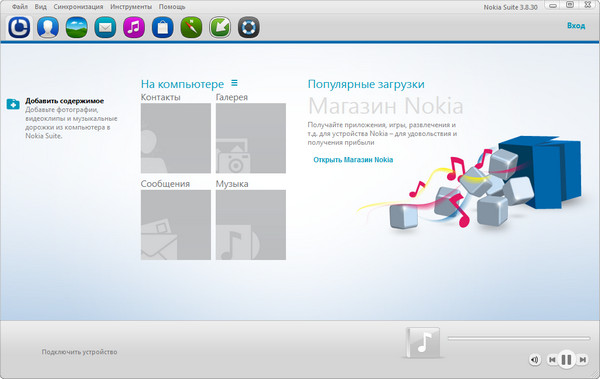600x379 pixels.
Task: Skip to previous track
Action: click(552, 360)
